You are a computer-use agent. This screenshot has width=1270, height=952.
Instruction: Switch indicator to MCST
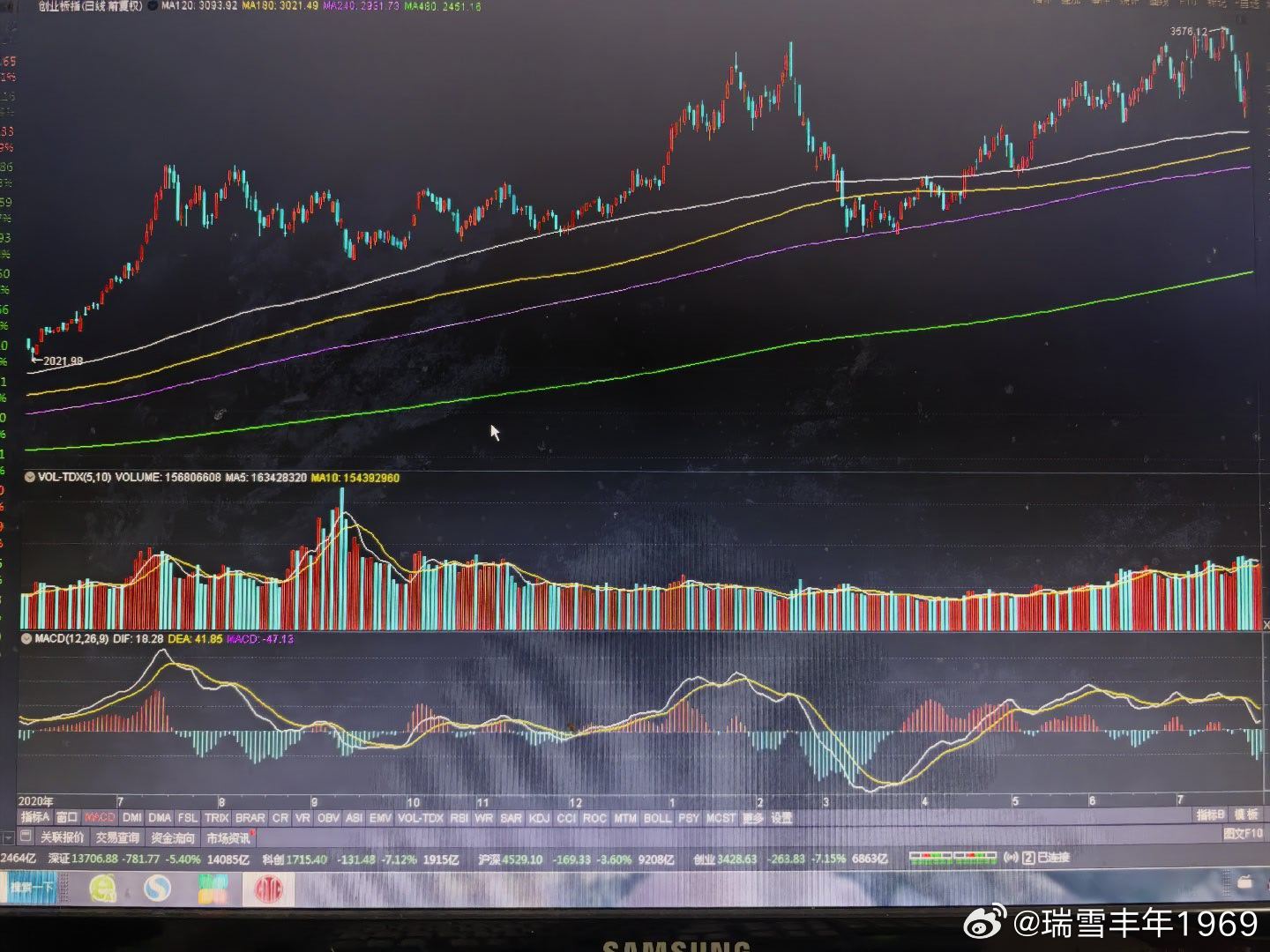click(x=721, y=817)
